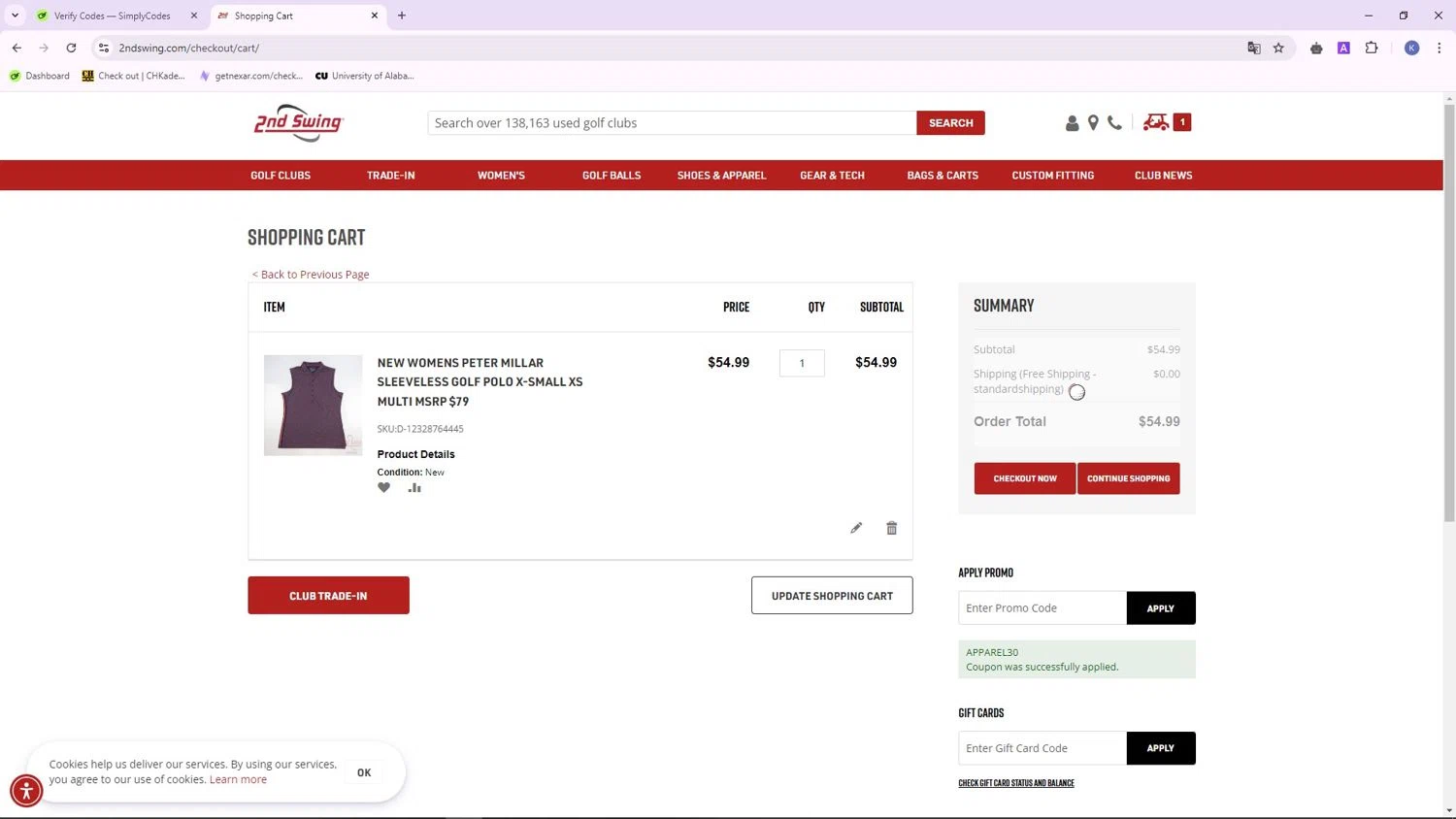1456x819 pixels.
Task: Click the Enter Promo Code field
Action: tap(1042, 608)
